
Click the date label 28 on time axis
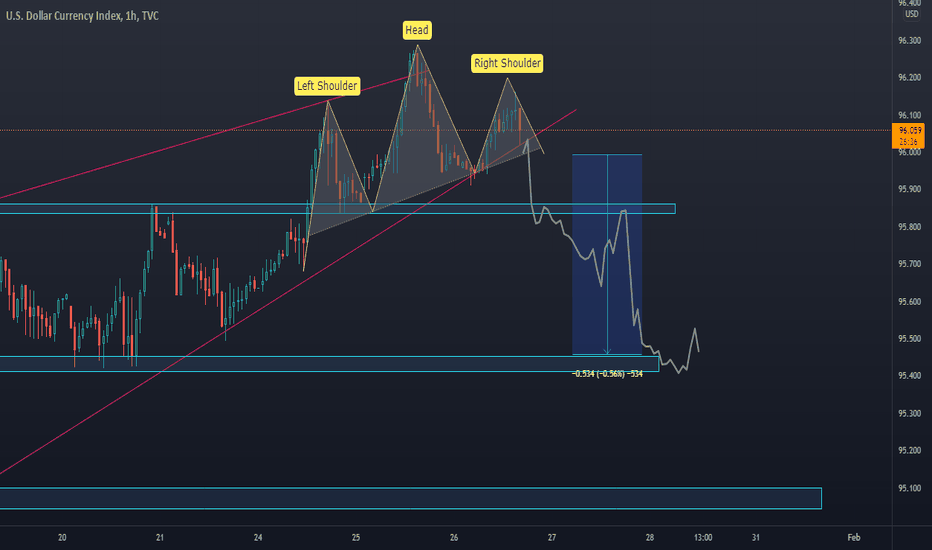coord(650,538)
